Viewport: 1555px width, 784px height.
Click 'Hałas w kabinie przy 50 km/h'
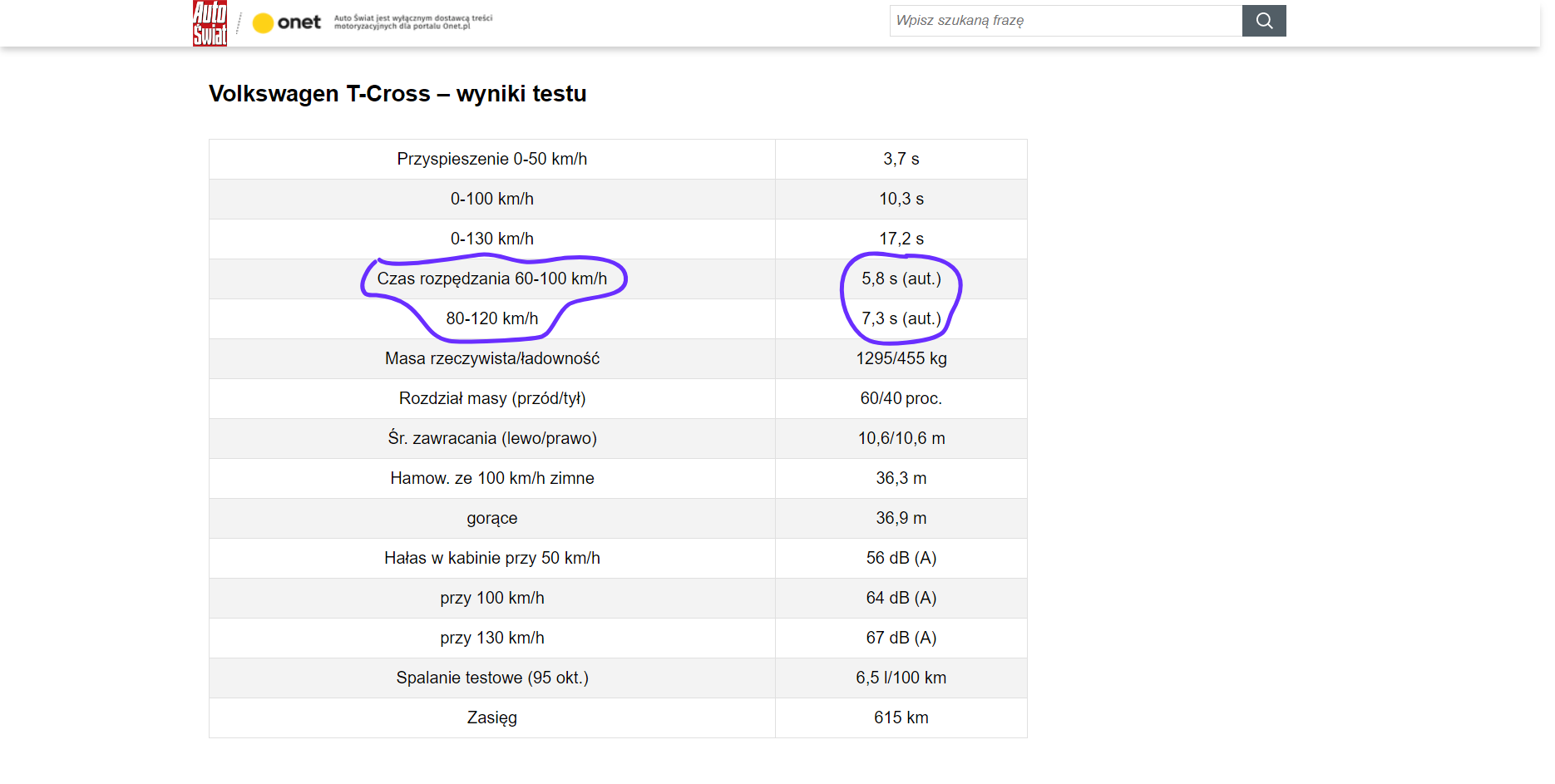click(x=492, y=558)
